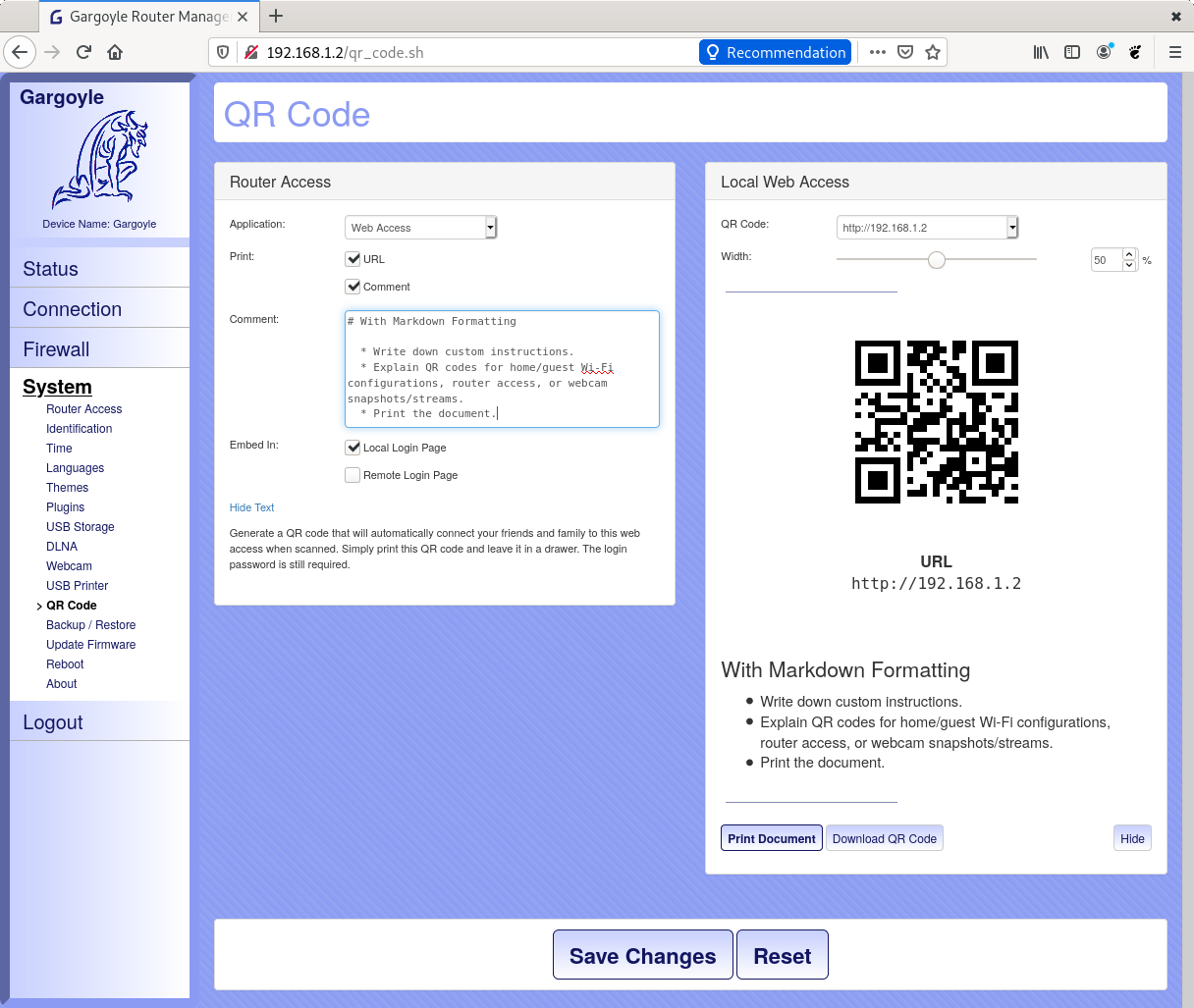Increase width percent with stepper up arrow
The image size is (1194, 1008).
click(x=1129, y=254)
